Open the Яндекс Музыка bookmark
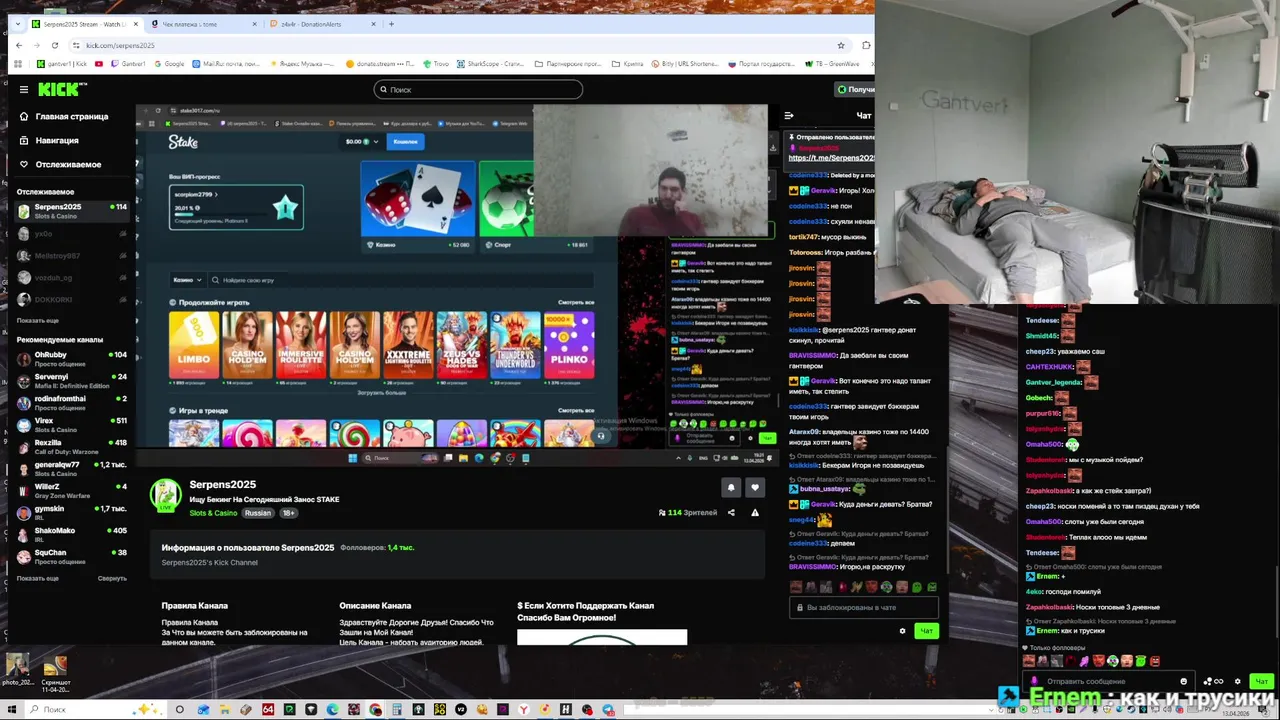This screenshot has width=1280, height=720. (x=301, y=64)
